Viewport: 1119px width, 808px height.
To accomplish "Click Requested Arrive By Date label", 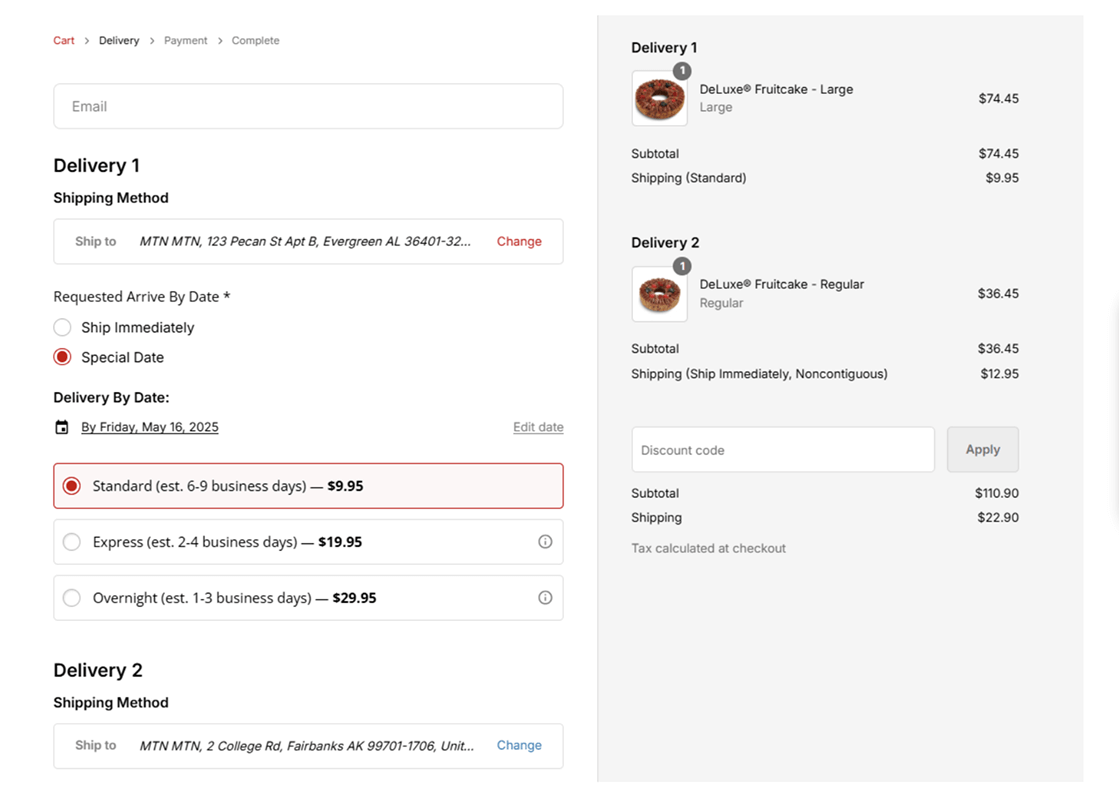I will (141, 297).
